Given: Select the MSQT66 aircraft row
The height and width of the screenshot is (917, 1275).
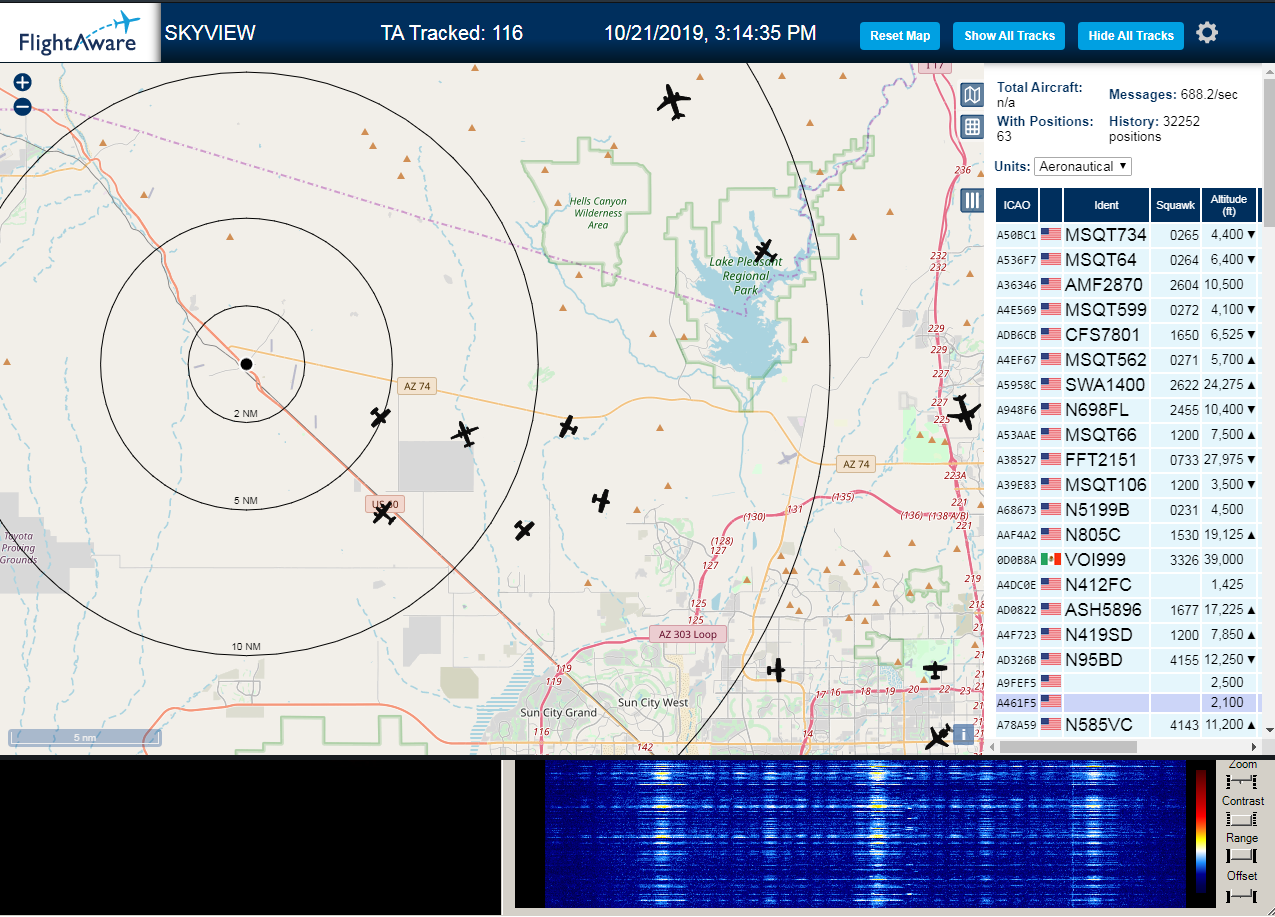Looking at the screenshot, I should 1128,435.
